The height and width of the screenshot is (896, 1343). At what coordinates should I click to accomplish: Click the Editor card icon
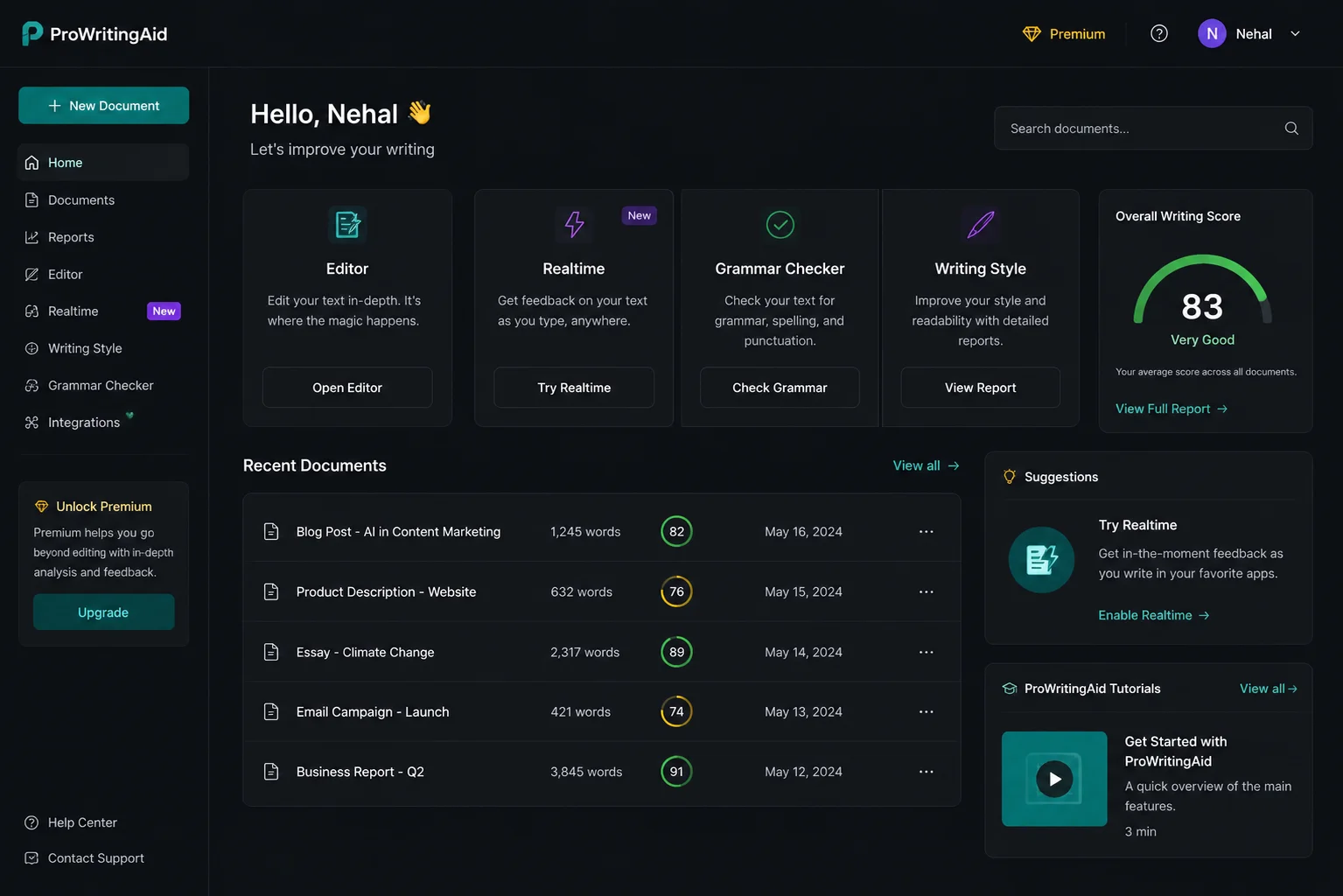(x=347, y=225)
